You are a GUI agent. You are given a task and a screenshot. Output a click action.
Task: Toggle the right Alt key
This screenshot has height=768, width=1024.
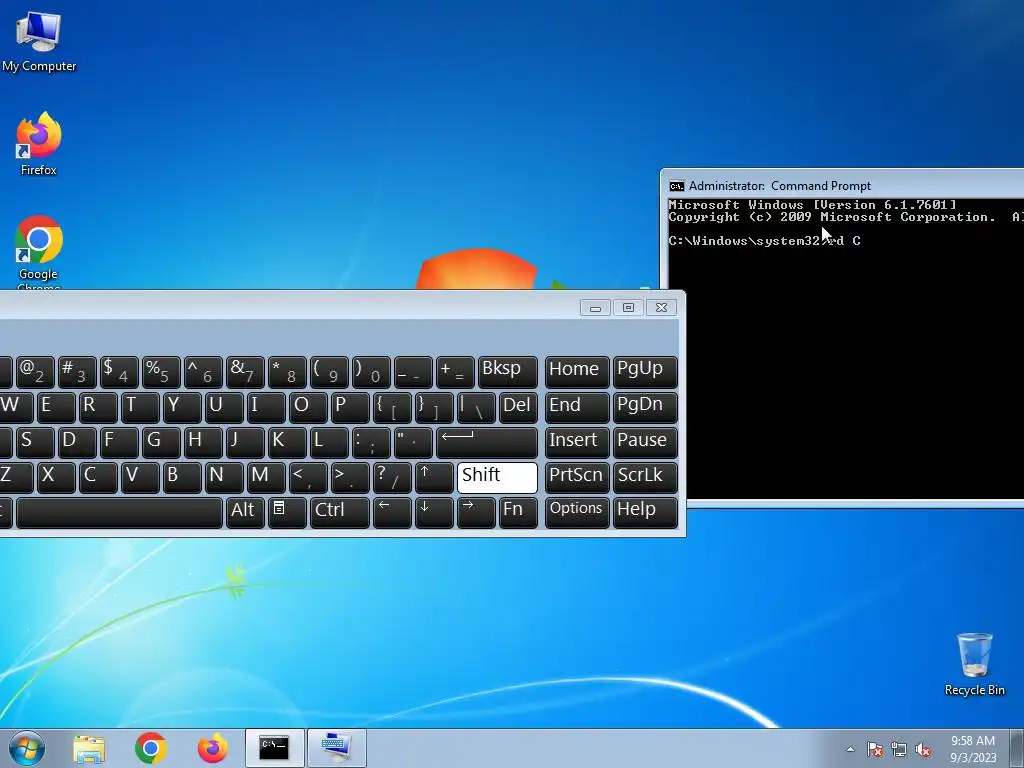pyautogui.click(x=246, y=513)
